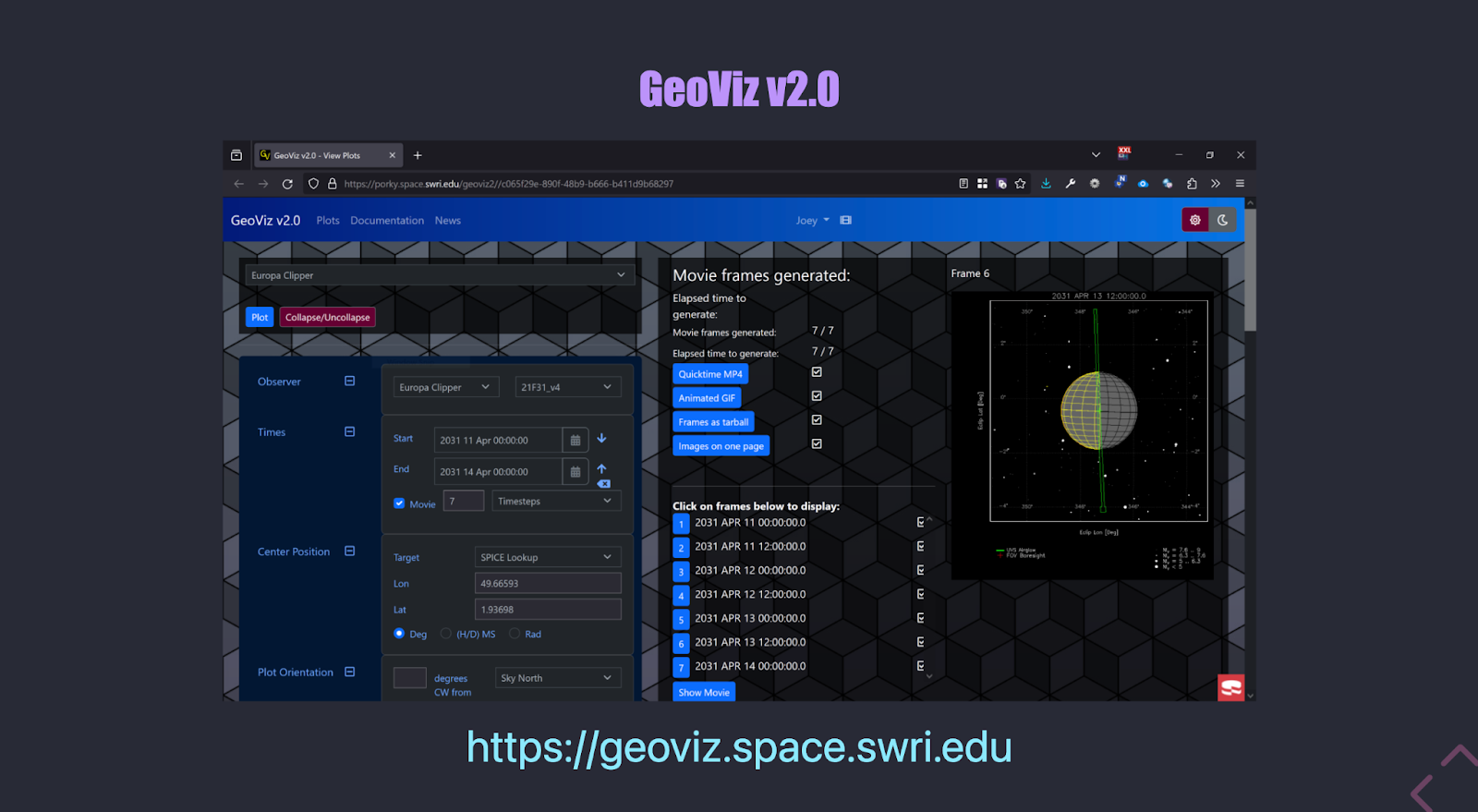Viewport: 1478px width, 812px height.
Task: Click the browser forward arrow
Action: click(263, 184)
